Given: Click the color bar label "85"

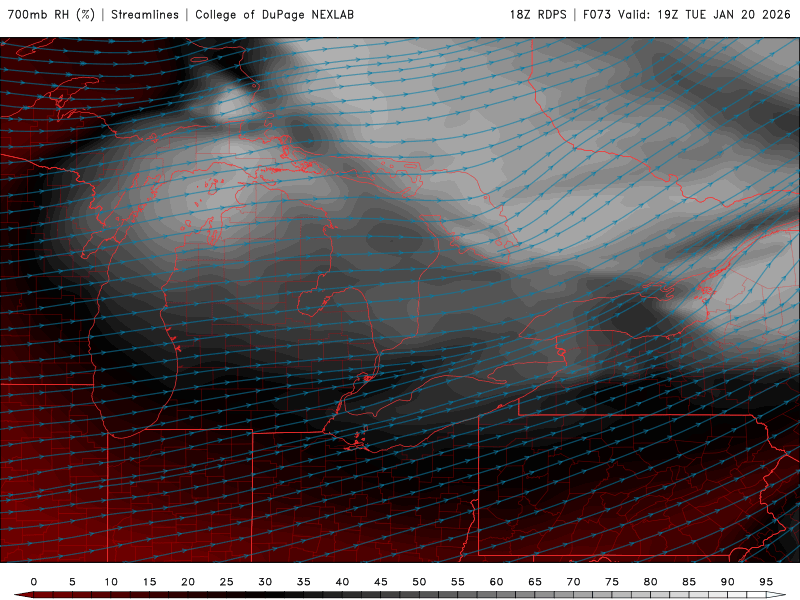Looking at the screenshot, I should [x=689, y=582].
